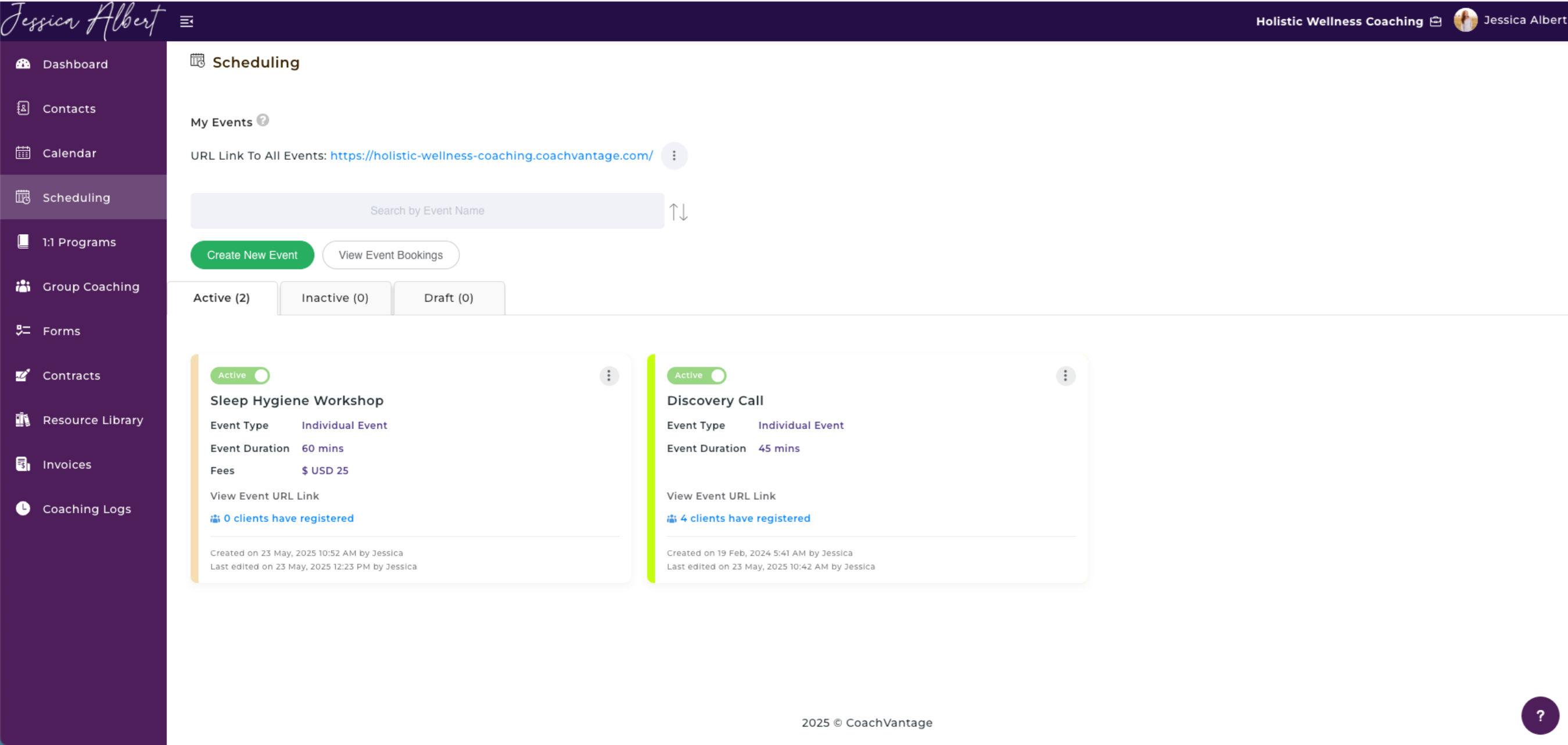1568x745 pixels.
Task: Open the holistic-wellness-coaching URL link
Action: [492, 156]
